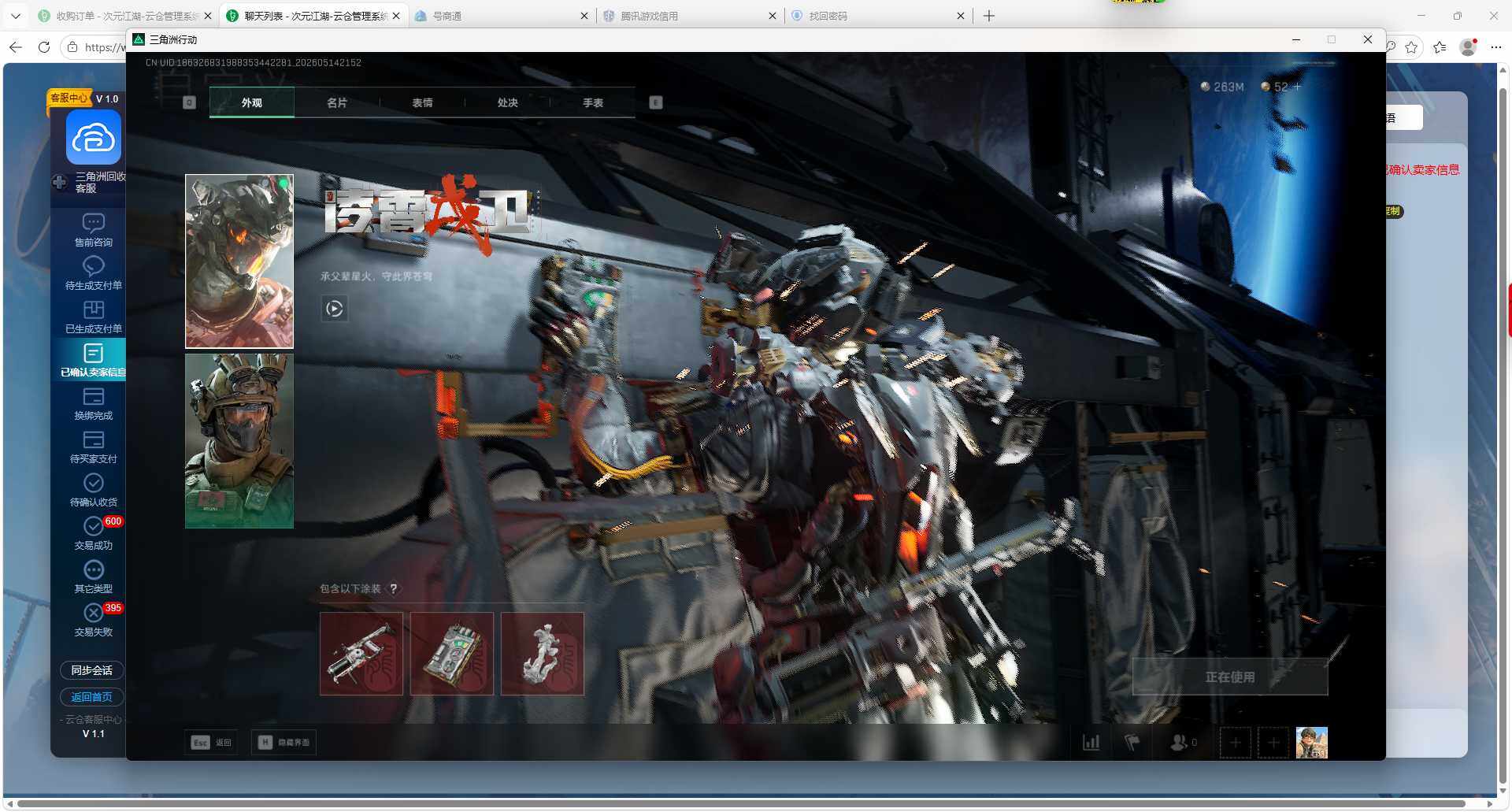Open the flag icon in bottom bar
The height and width of the screenshot is (812, 1512).
(1132, 742)
